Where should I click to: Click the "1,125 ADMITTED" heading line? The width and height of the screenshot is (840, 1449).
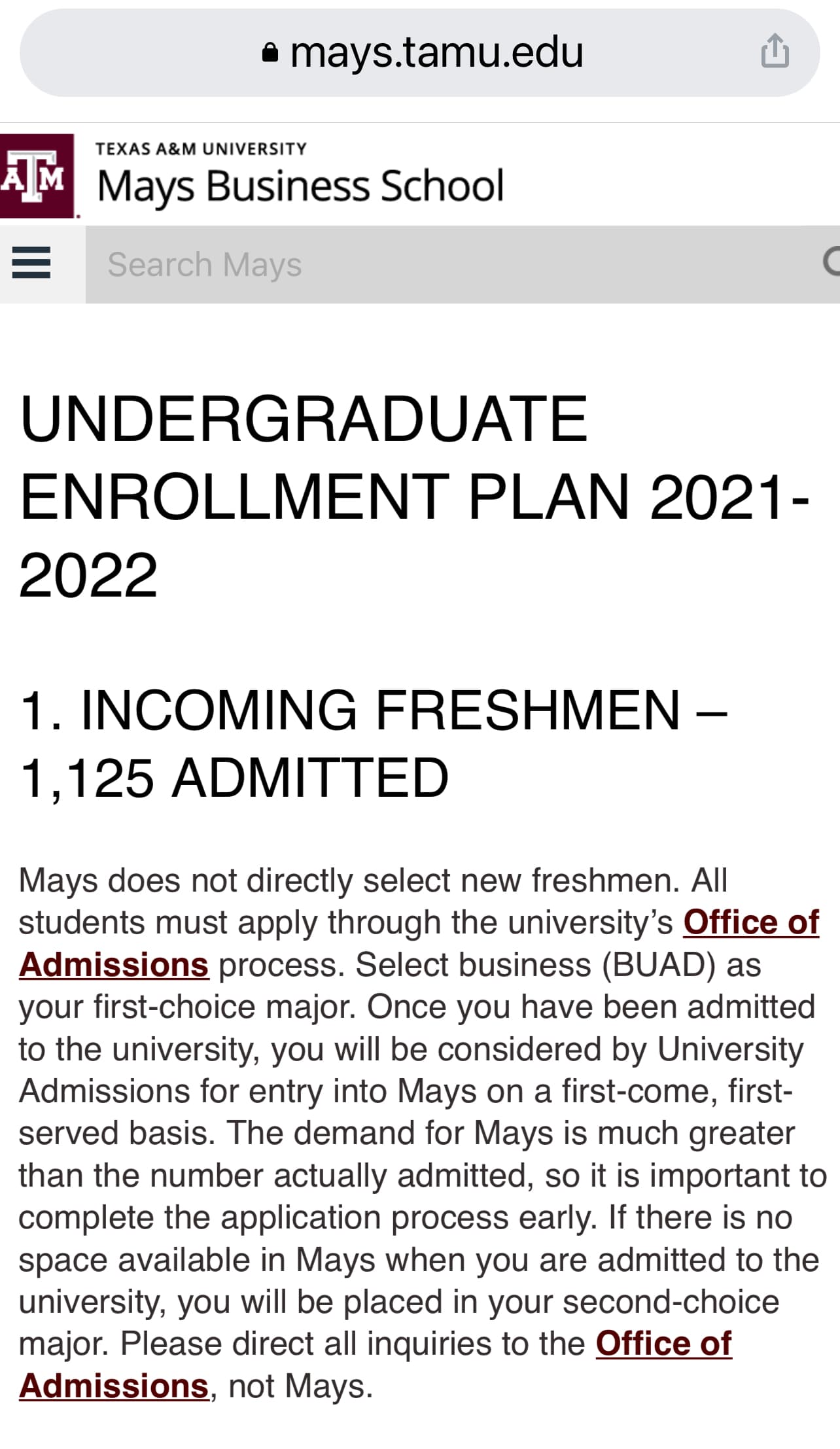[x=234, y=777]
